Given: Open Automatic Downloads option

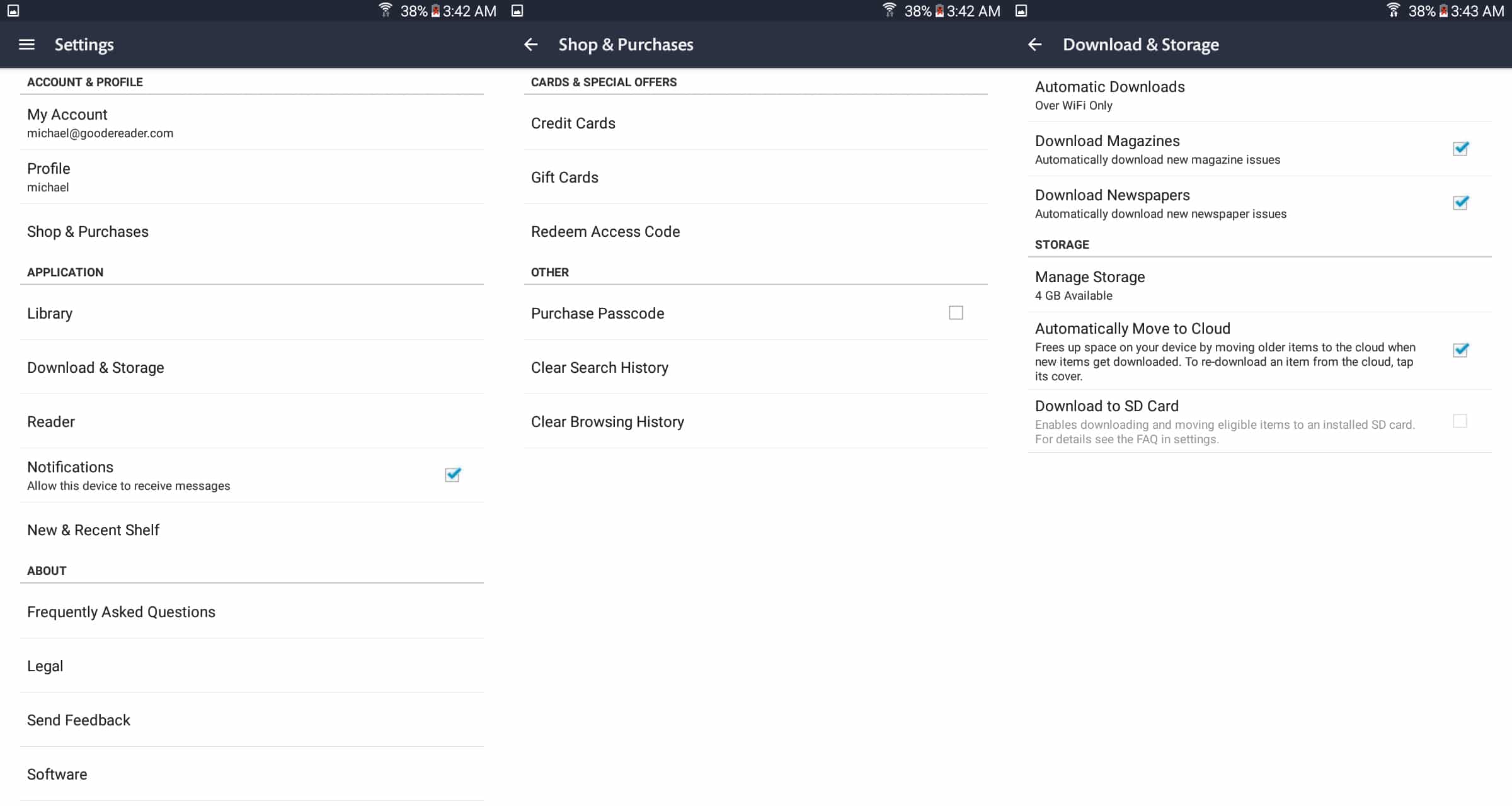Looking at the screenshot, I should (x=1260, y=95).
